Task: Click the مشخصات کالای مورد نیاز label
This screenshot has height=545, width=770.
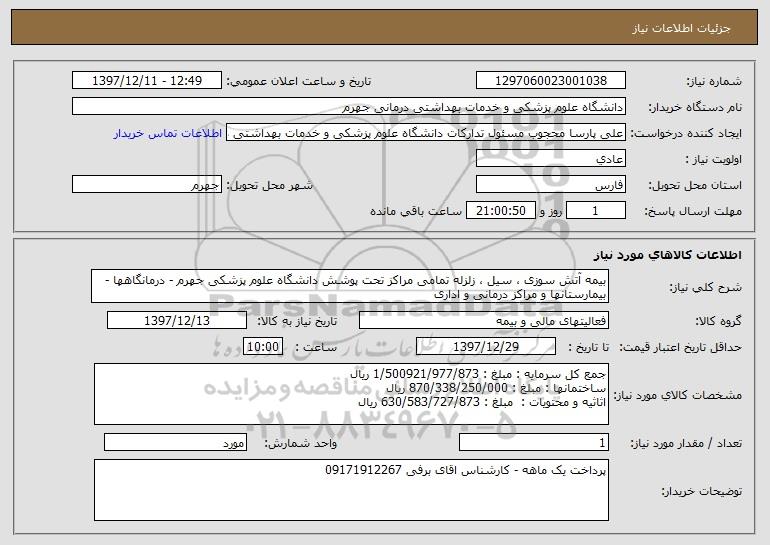Action: pyautogui.click(x=678, y=395)
